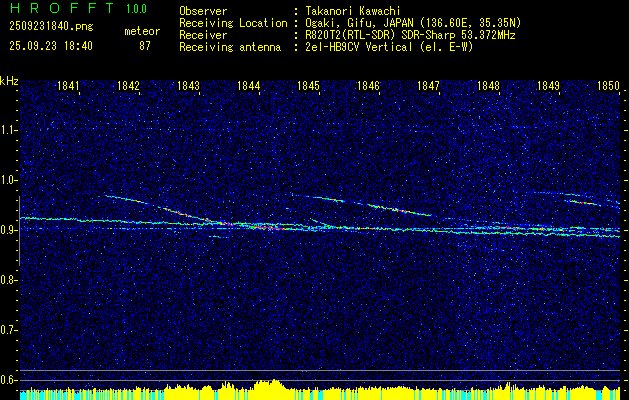629x400 pixels.
Task: Select the 1848 time marker
Action: pyautogui.click(x=488, y=86)
